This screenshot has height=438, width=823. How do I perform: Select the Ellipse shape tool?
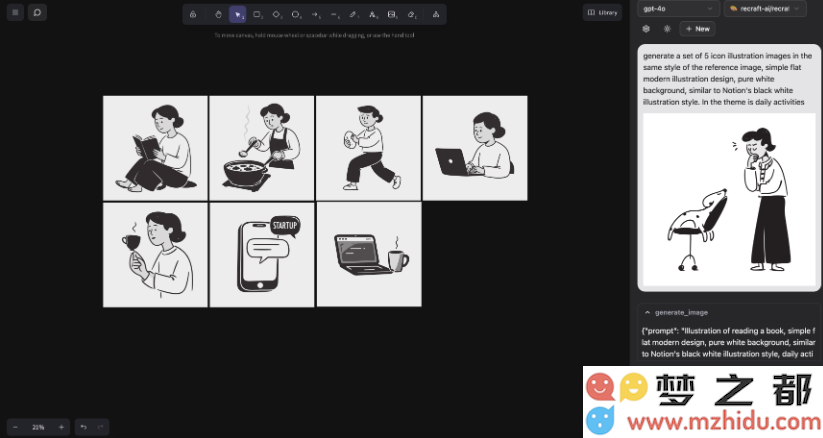point(296,14)
